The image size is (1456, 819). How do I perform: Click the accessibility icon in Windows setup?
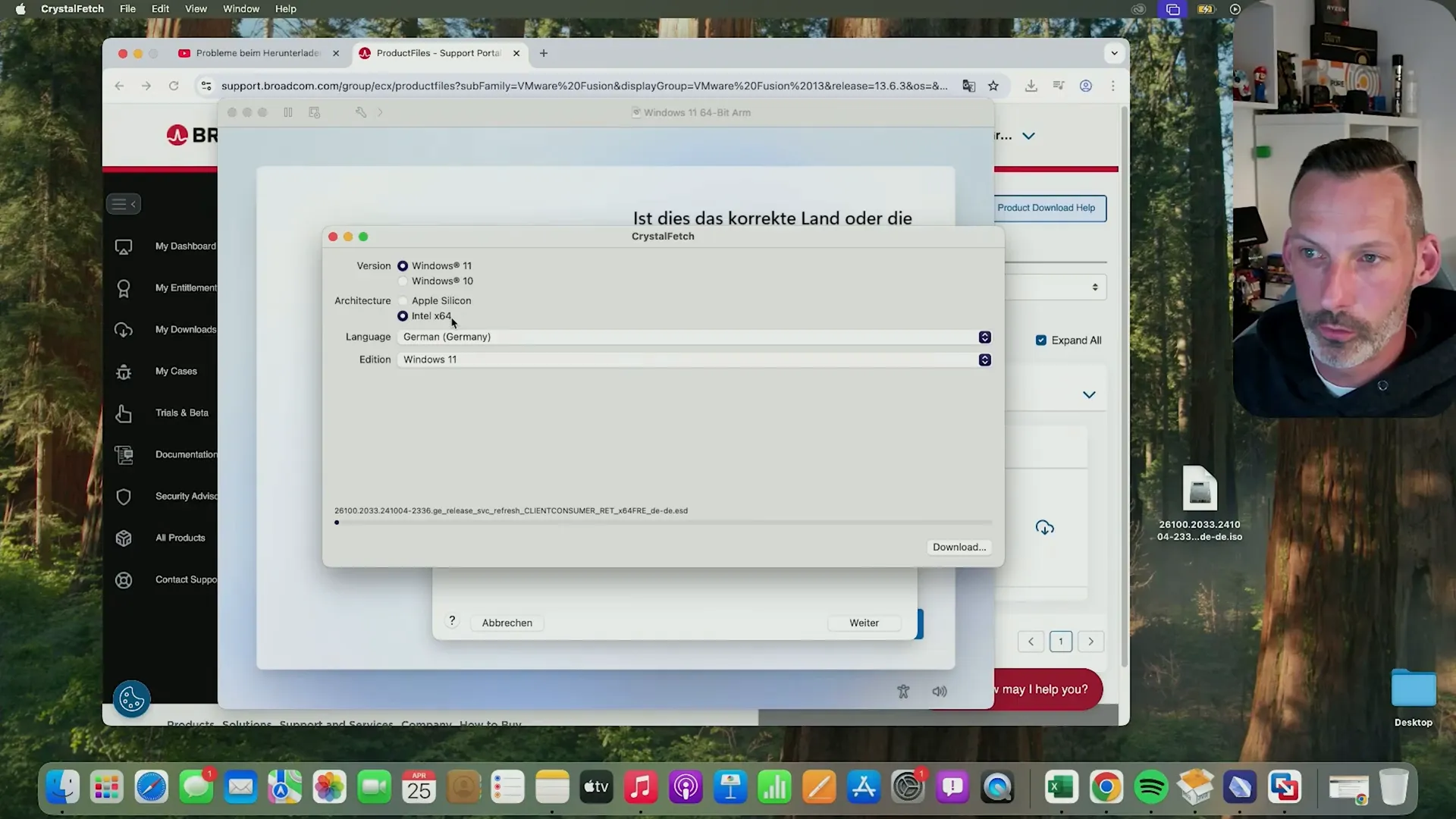tap(902, 692)
